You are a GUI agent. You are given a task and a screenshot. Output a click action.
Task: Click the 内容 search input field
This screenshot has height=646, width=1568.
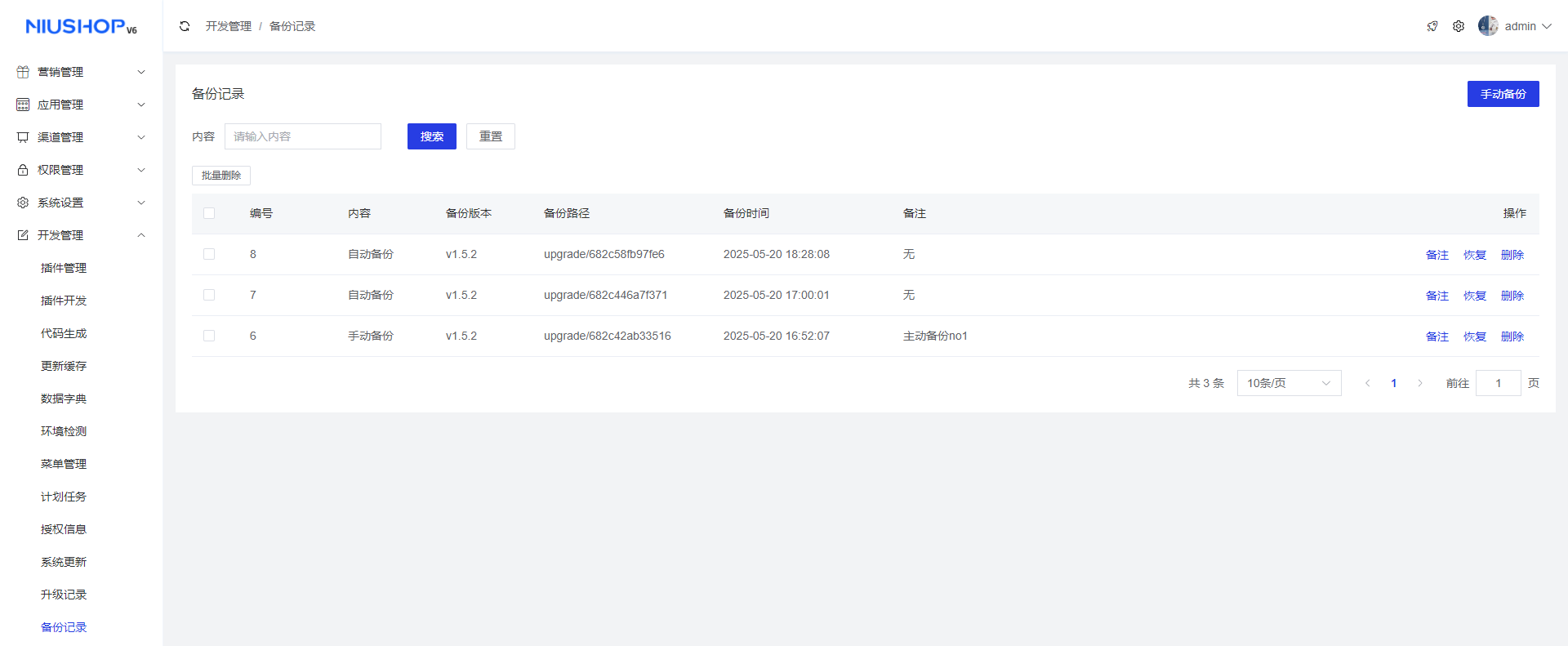click(302, 136)
